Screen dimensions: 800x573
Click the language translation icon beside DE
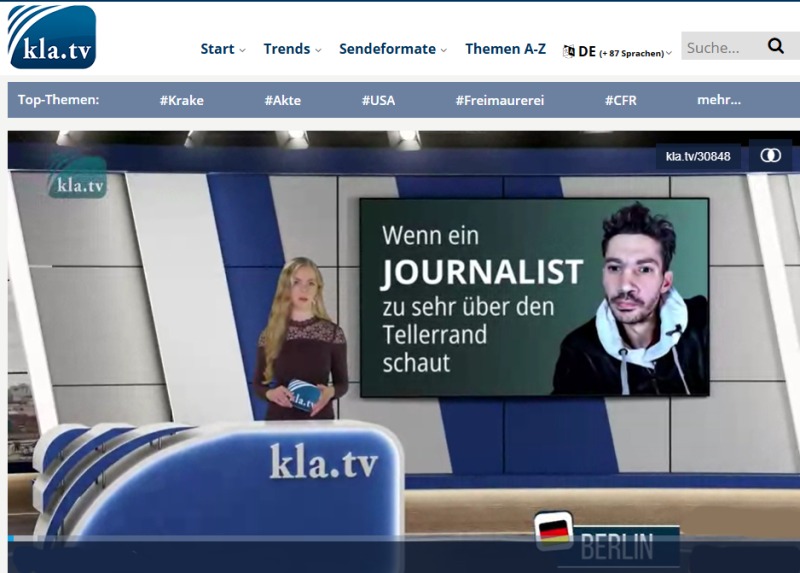568,51
